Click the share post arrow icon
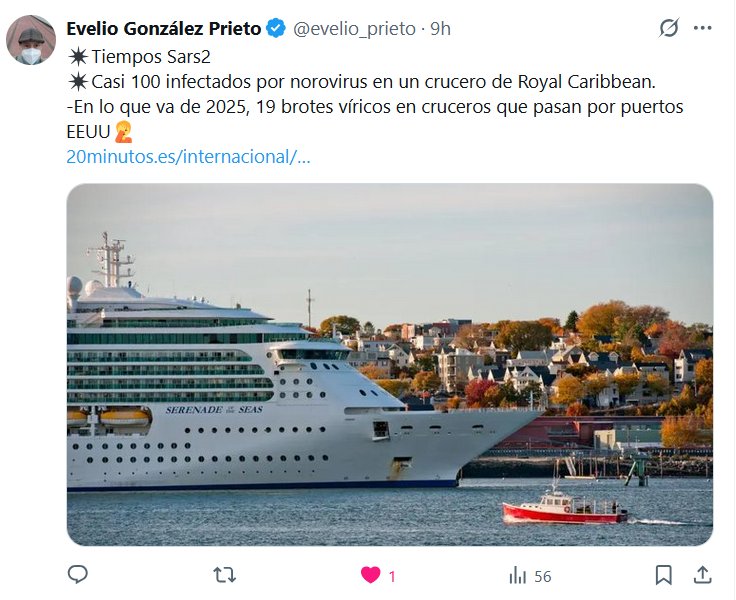The image size is (736, 600). click(x=702, y=575)
